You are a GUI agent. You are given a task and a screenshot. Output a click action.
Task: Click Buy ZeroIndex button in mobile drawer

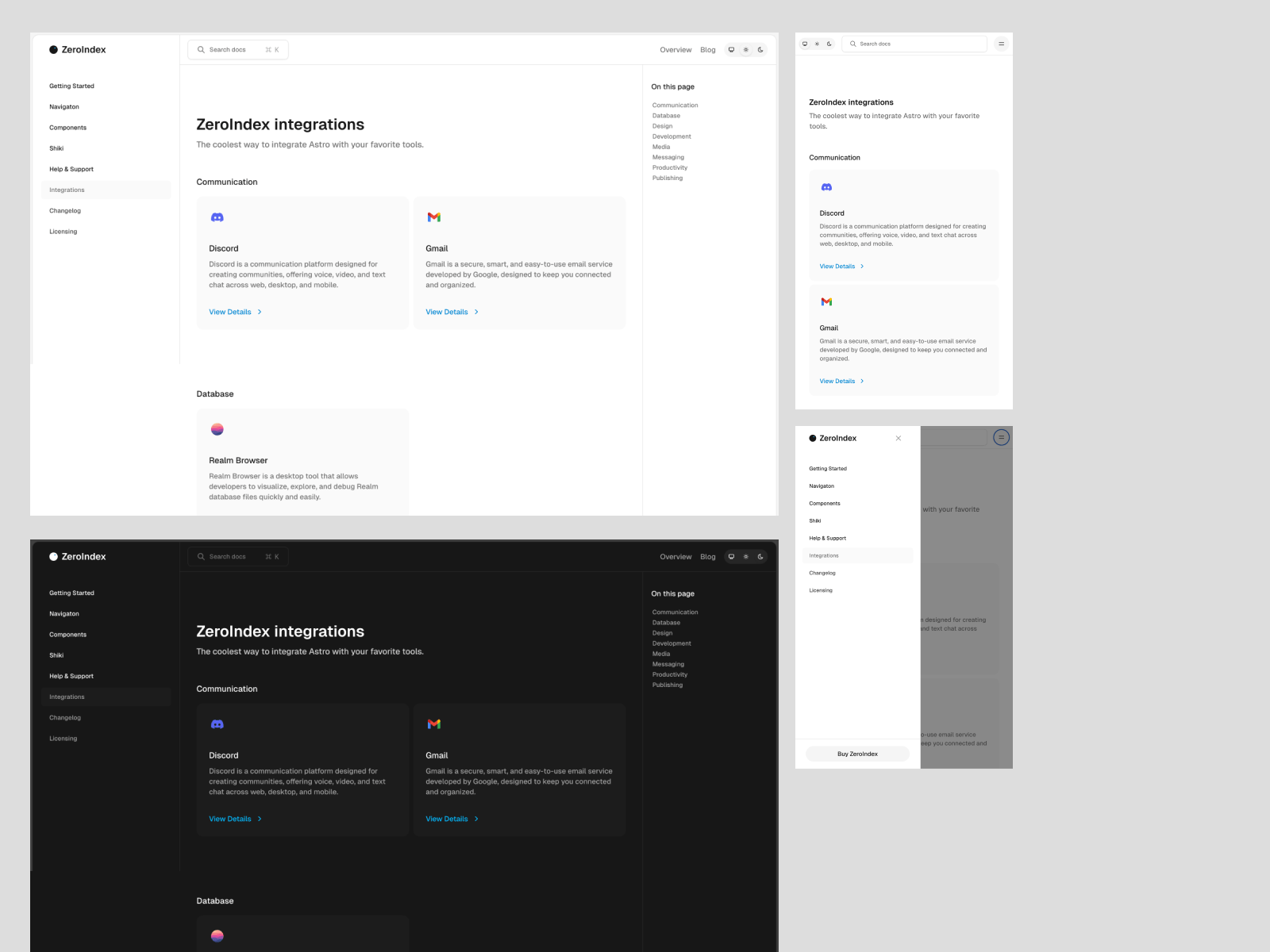857,754
